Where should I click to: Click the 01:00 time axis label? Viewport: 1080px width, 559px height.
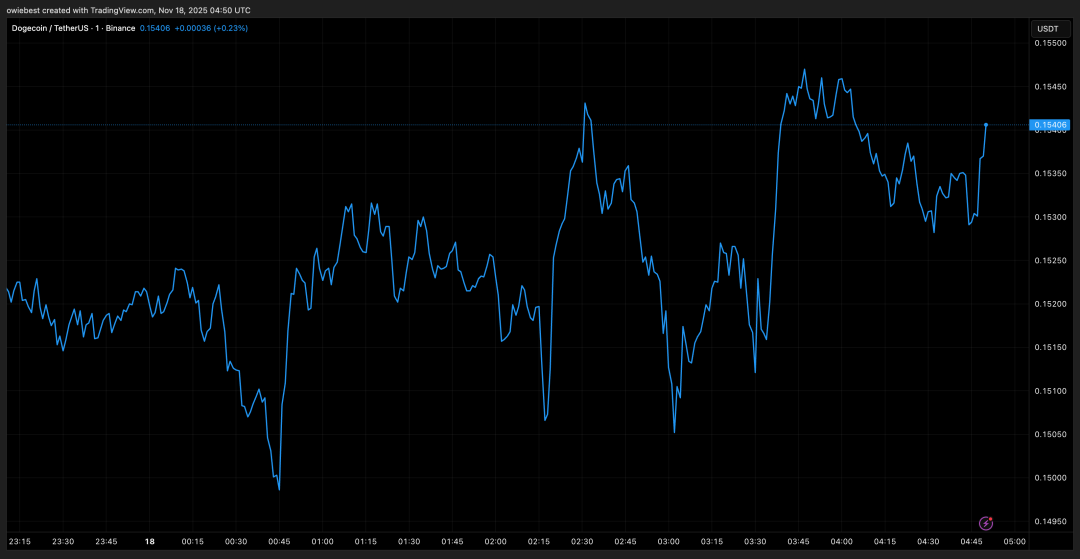pos(322,541)
